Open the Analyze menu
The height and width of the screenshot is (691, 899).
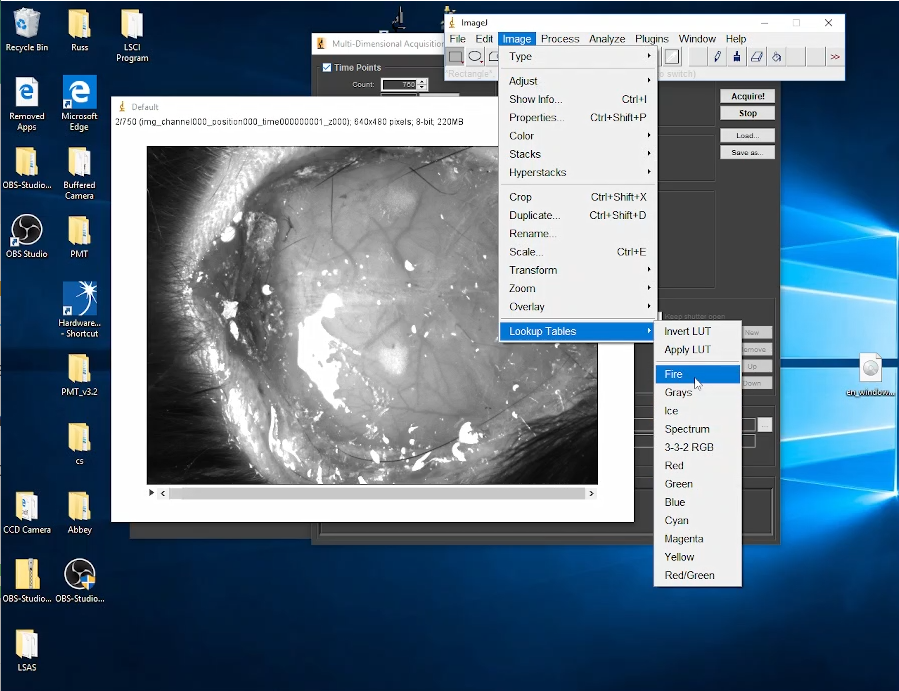click(x=606, y=39)
